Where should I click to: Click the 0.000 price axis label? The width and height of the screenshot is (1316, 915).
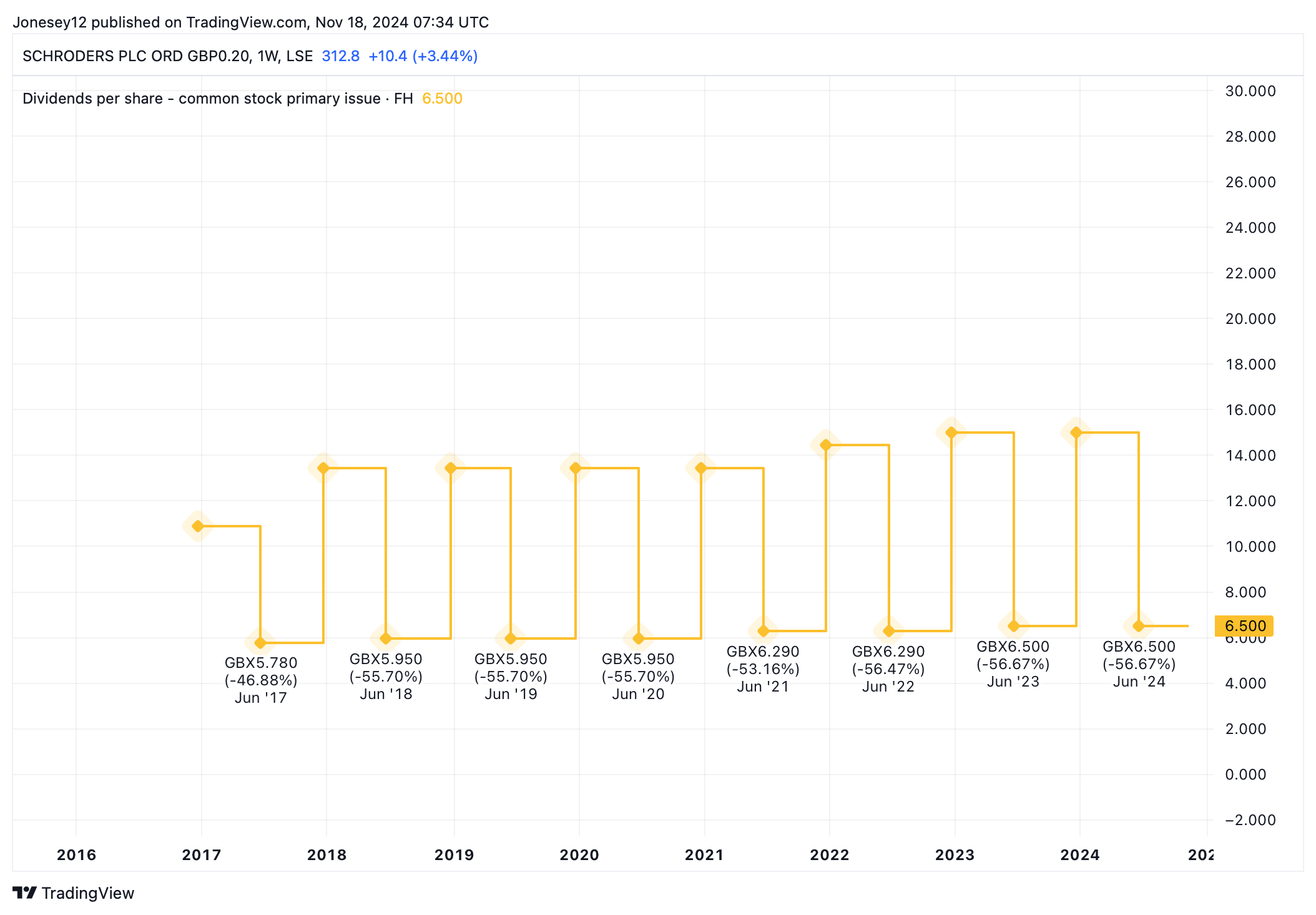tap(1245, 775)
